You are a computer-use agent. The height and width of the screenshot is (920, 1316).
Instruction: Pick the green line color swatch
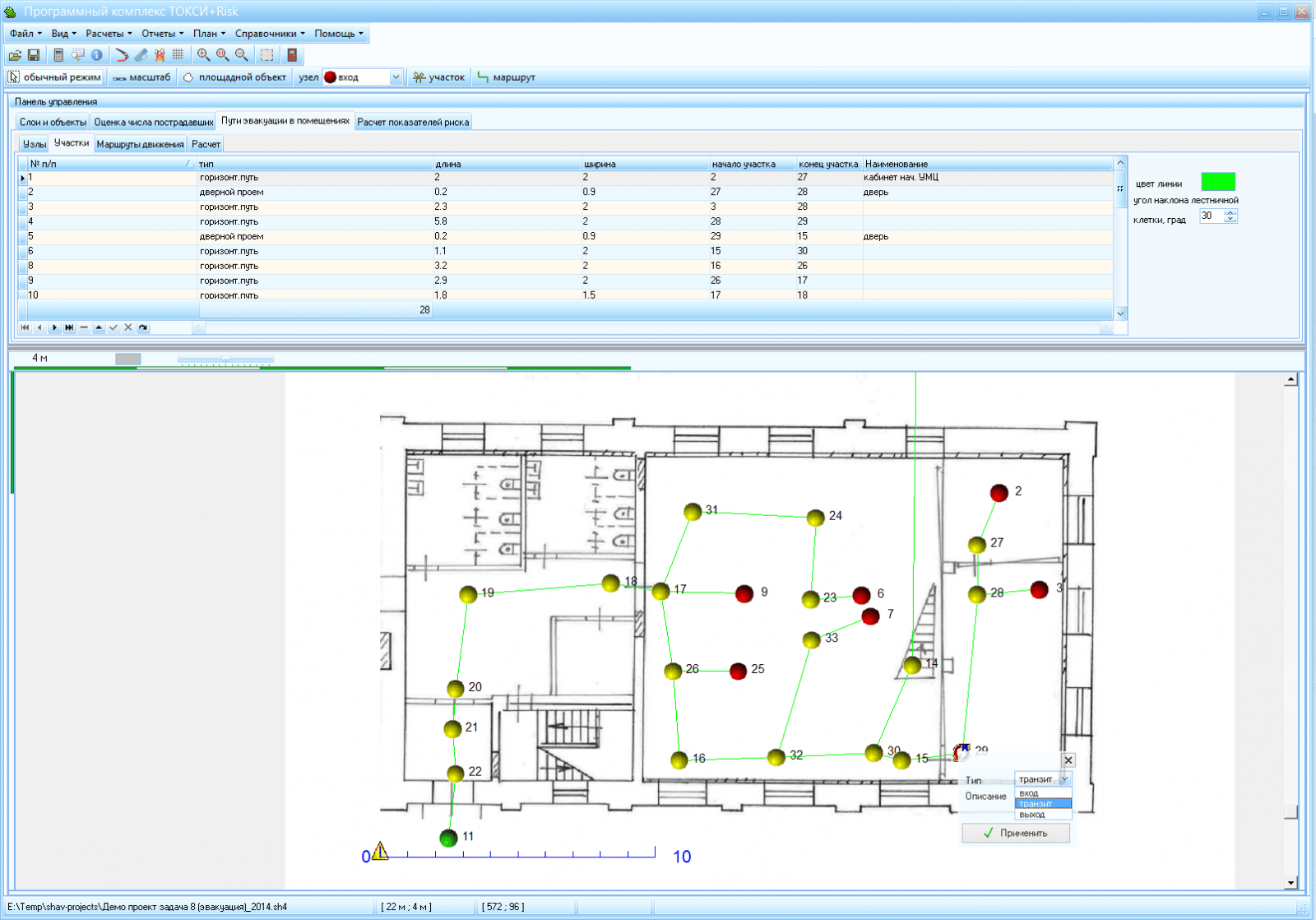[1218, 182]
